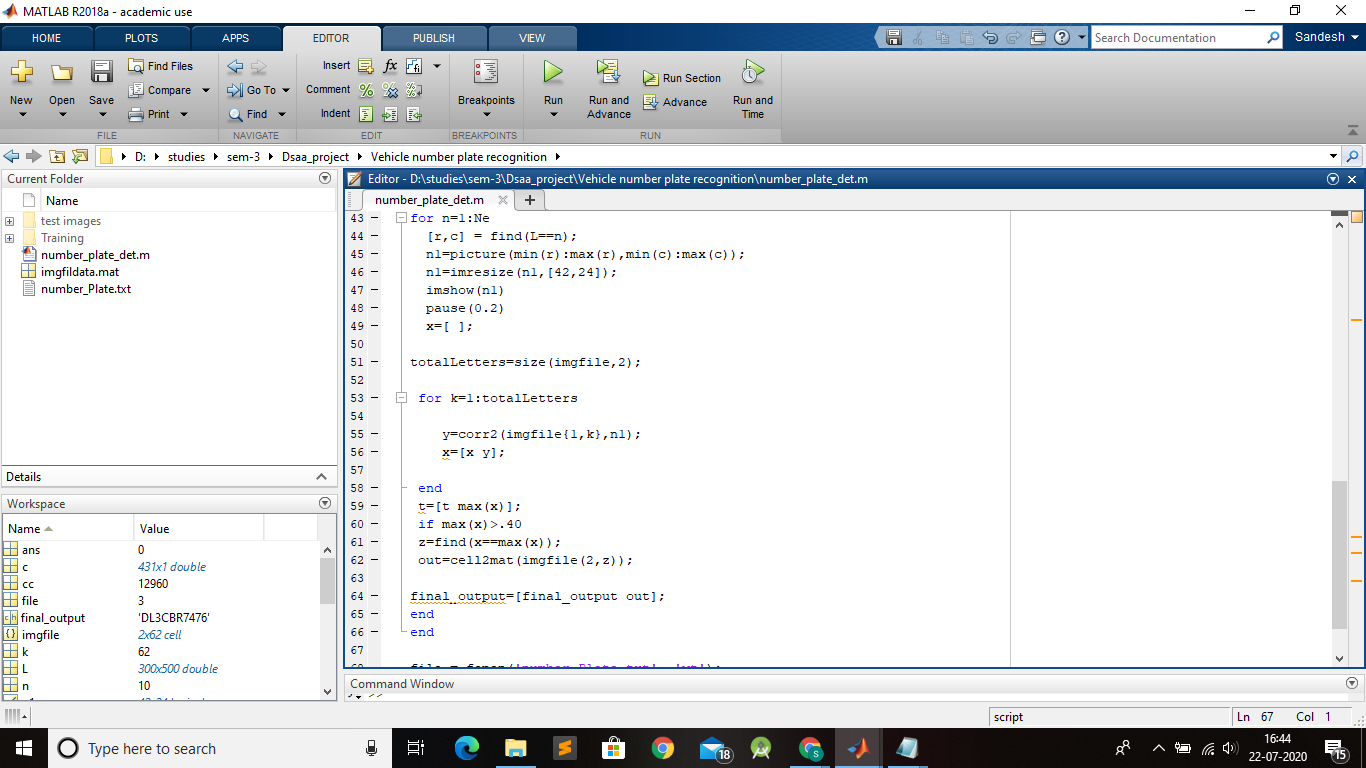Toggle breakpoint dash at line 59
The height and width of the screenshot is (768, 1366).
click(x=374, y=506)
